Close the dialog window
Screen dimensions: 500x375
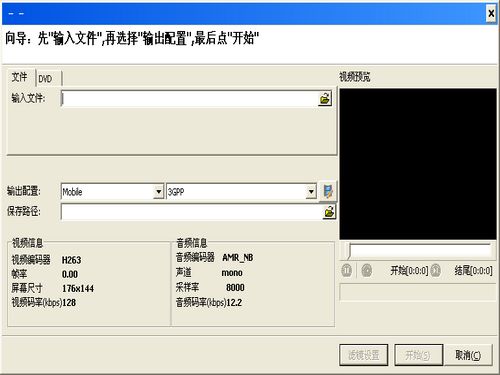491,13
